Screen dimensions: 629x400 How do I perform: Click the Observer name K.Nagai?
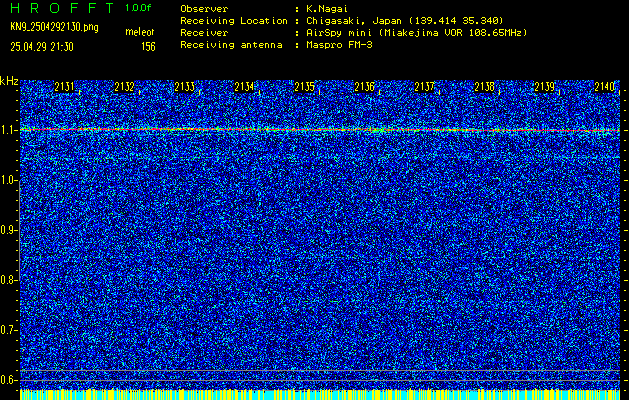click(x=327, y=9)
